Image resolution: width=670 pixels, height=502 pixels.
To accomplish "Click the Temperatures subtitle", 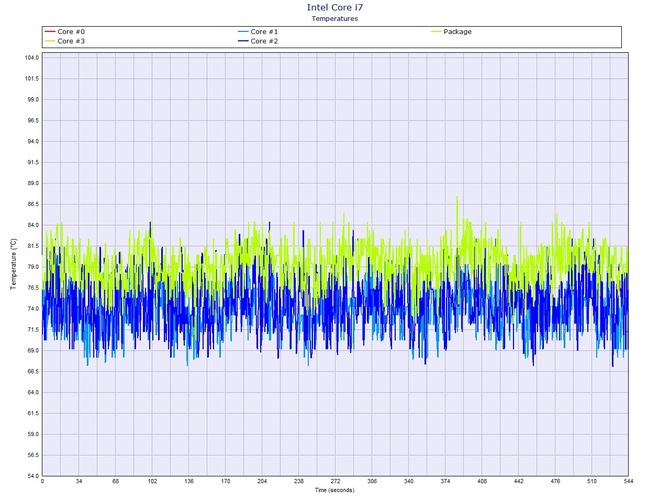I will [335, 18].
